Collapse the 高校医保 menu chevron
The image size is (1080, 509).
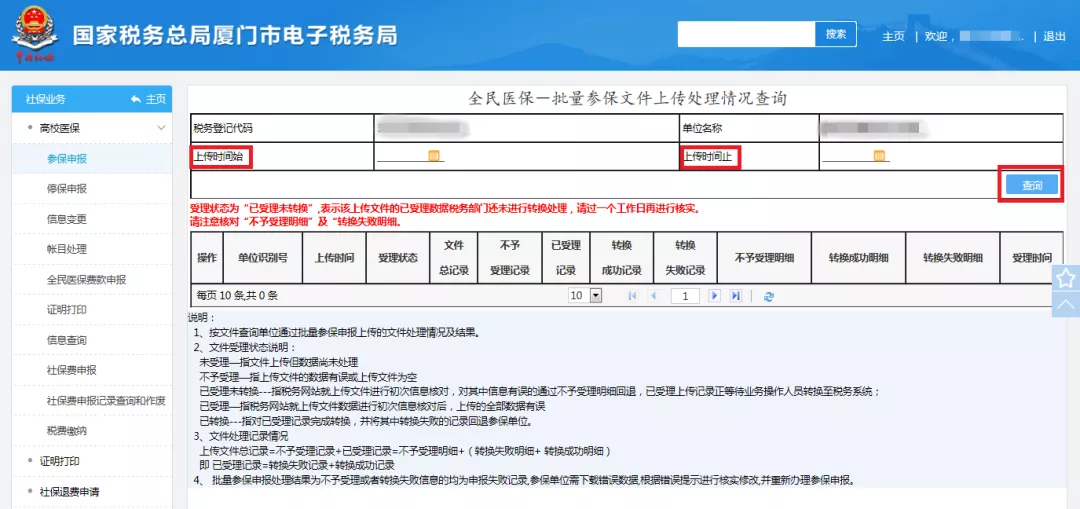point(162,128)
